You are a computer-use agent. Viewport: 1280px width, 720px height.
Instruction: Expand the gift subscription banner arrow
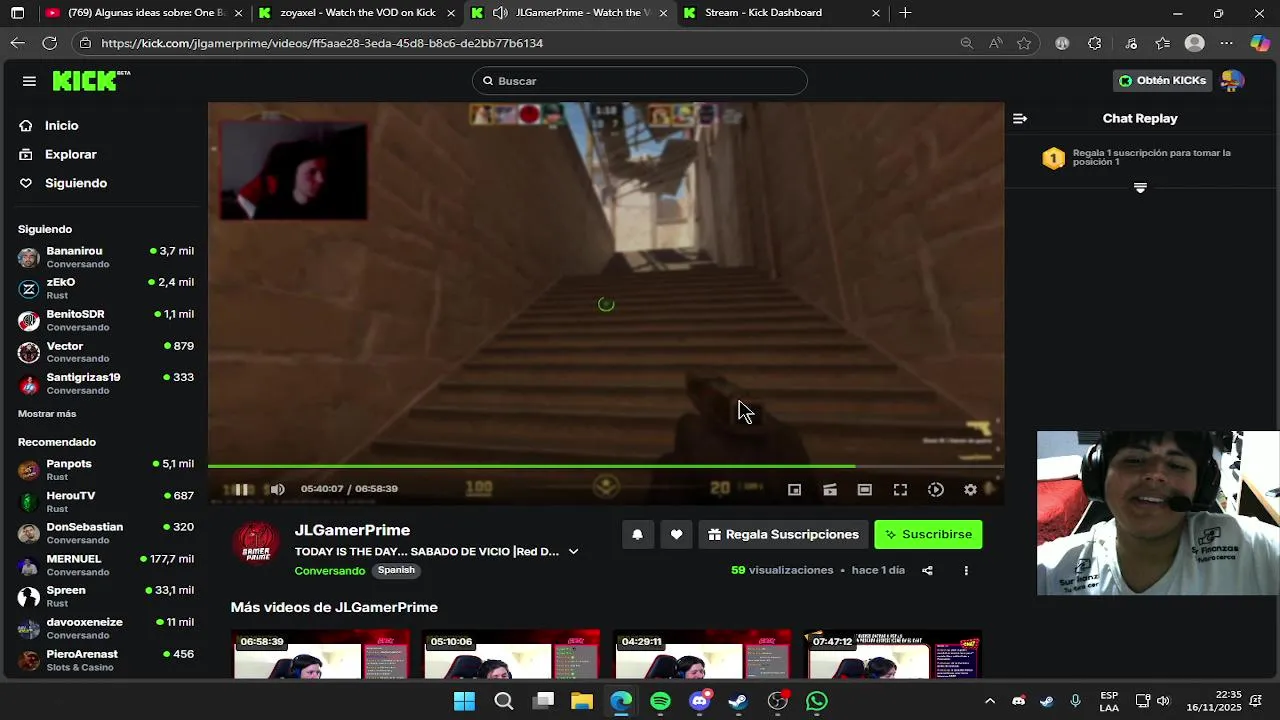coord(1140,188)
